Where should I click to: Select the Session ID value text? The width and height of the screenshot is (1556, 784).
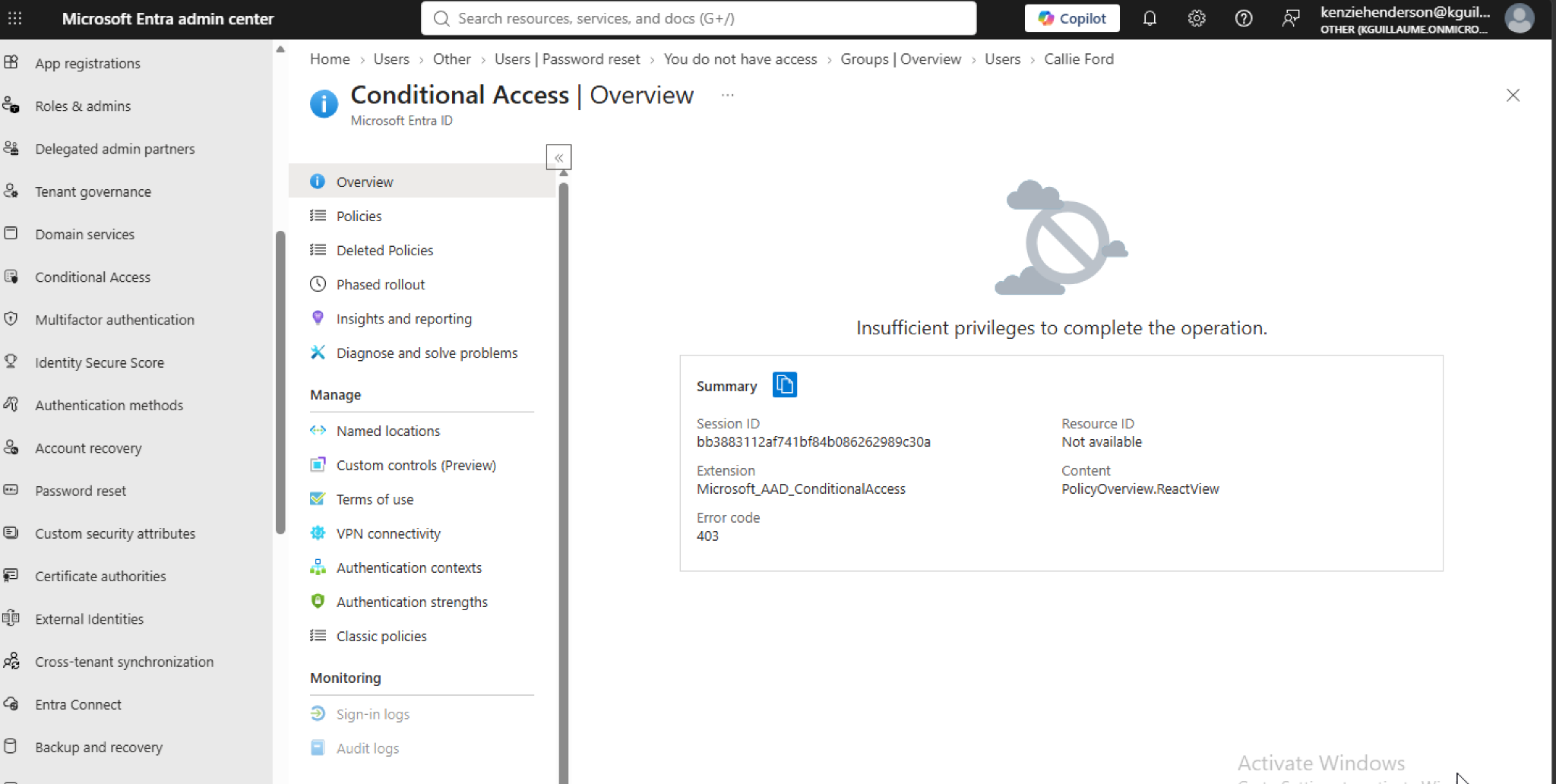pyautogui.click(x=813, y=441)
